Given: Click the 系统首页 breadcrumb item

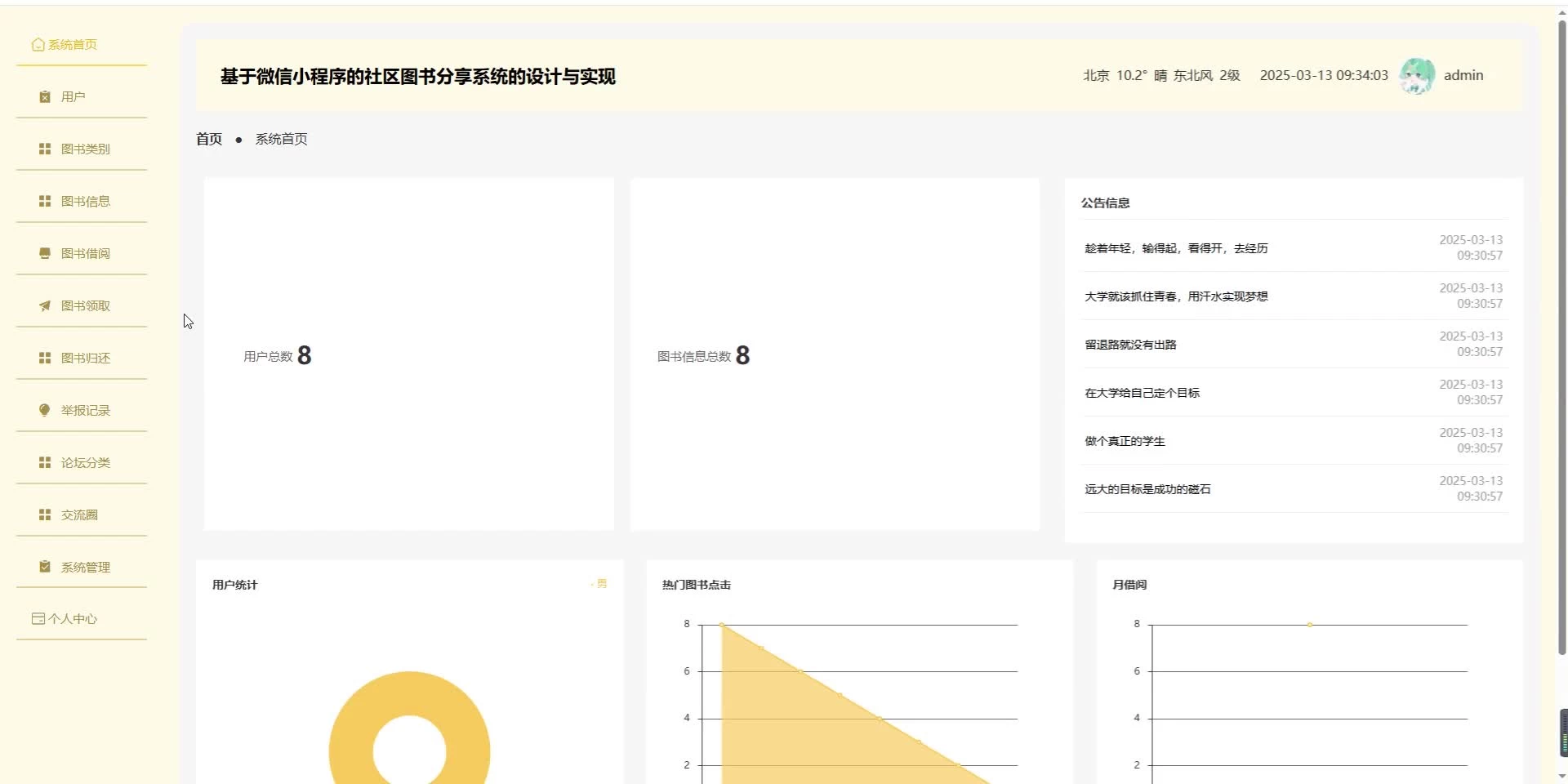Looking at the screenshot, I should click(282, 139).
